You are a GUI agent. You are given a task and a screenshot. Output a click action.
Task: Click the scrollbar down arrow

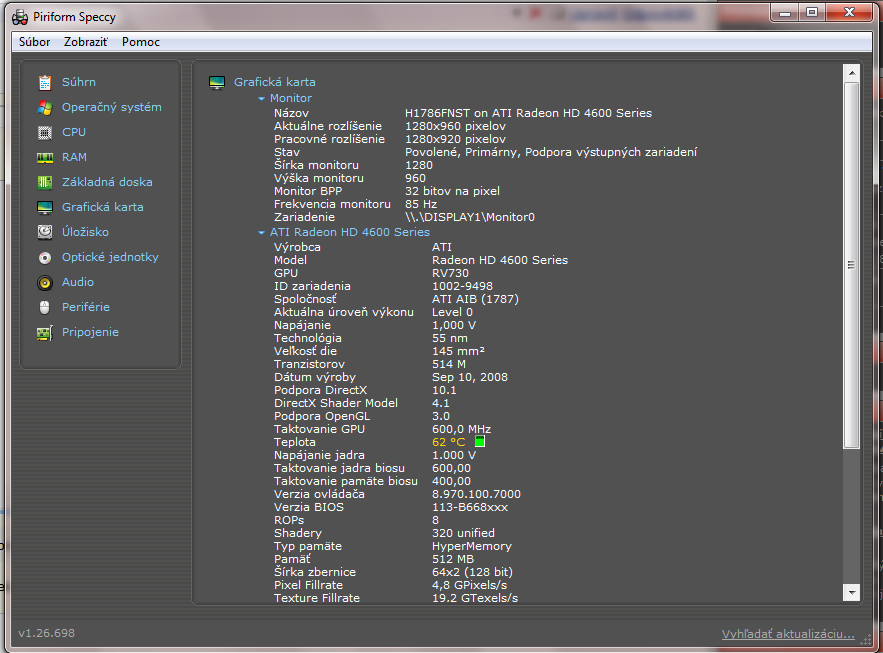click(851, 592)
